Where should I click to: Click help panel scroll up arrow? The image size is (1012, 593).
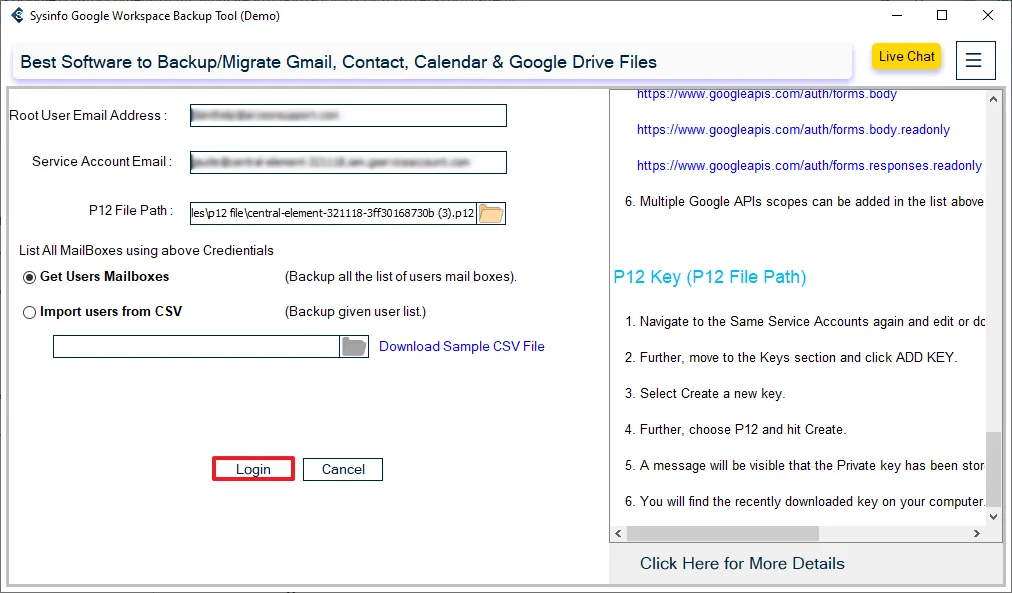pyautogui.click(x=993, y=99)
